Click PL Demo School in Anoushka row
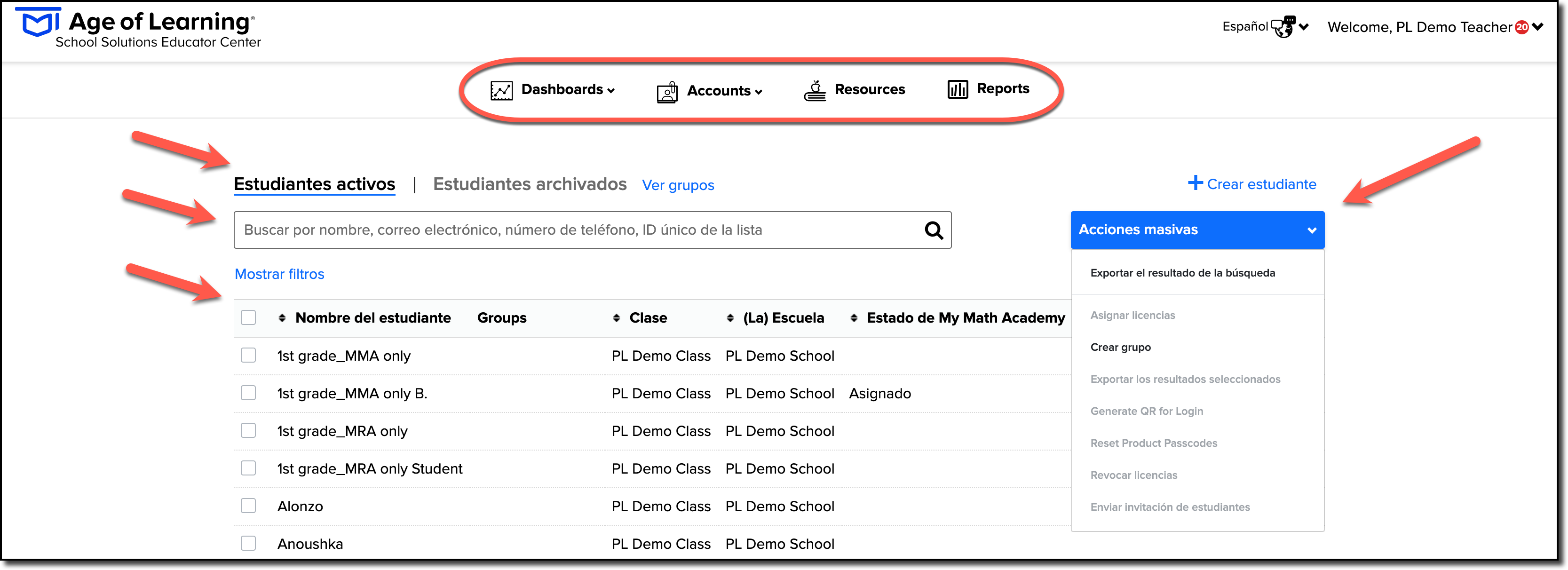Image resolution: width=1568 pixels, height=570 pixels. click(779, 544)
